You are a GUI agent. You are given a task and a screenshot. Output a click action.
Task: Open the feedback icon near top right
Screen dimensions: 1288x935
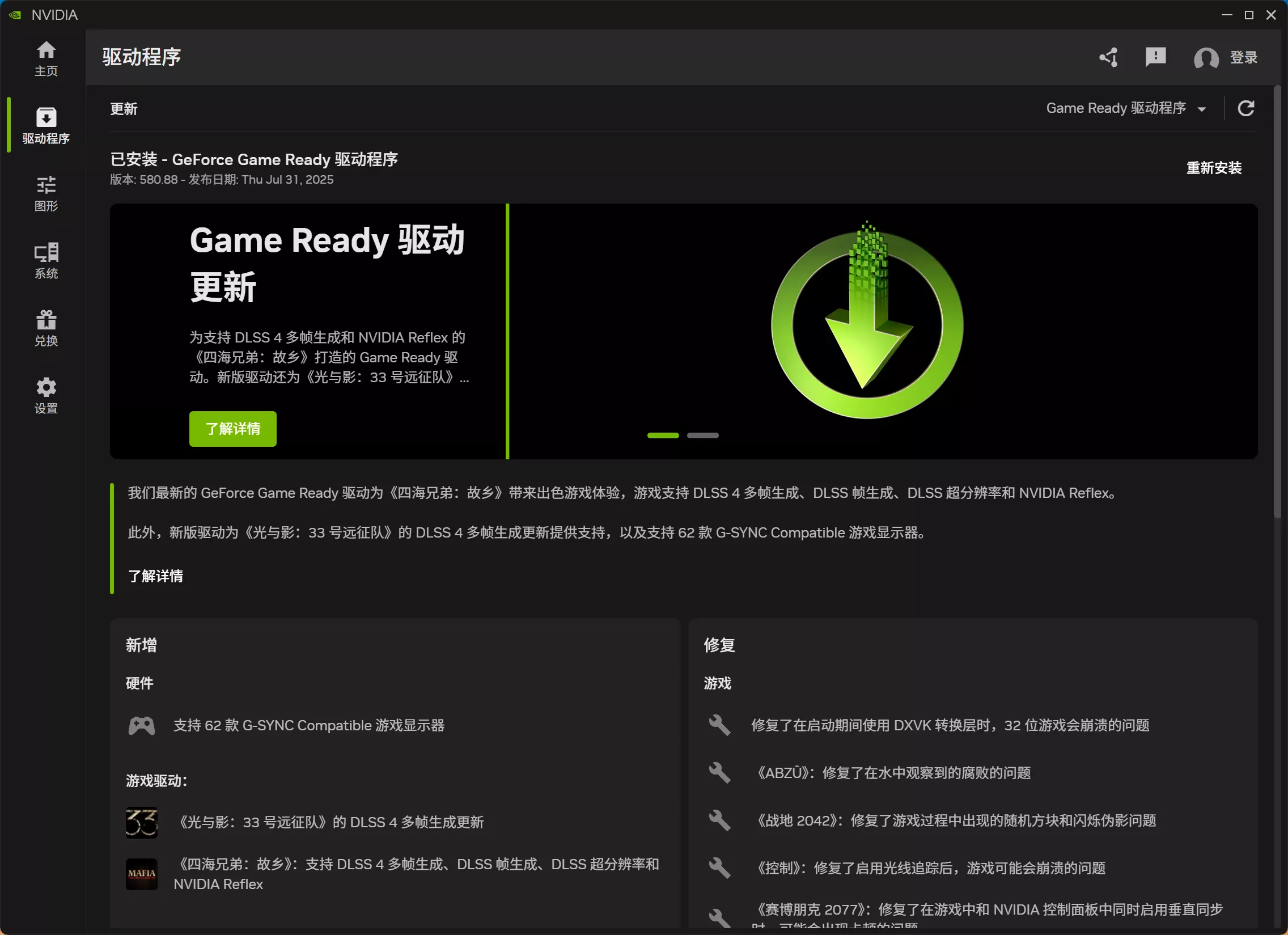1156,57
